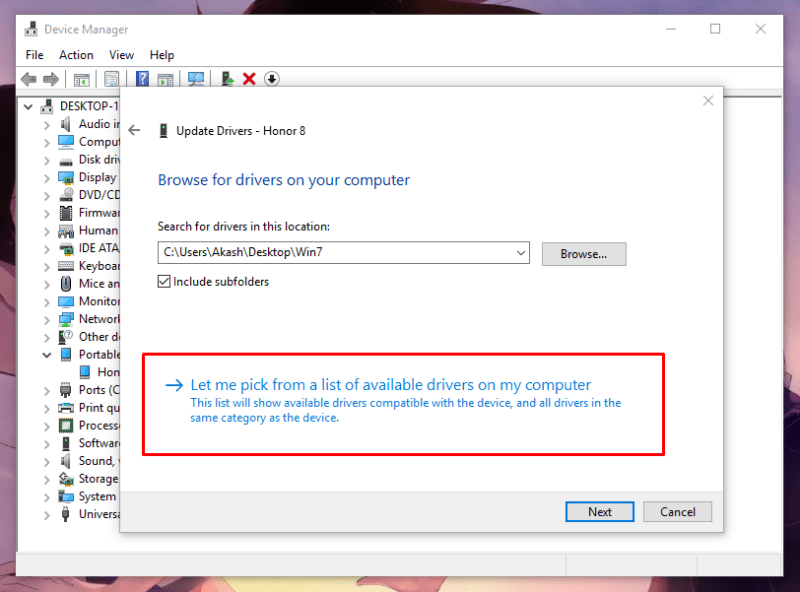This screenshot has width=800, height=592.
Task: Expand the Network adapters node
Action: tap(47, 320)
